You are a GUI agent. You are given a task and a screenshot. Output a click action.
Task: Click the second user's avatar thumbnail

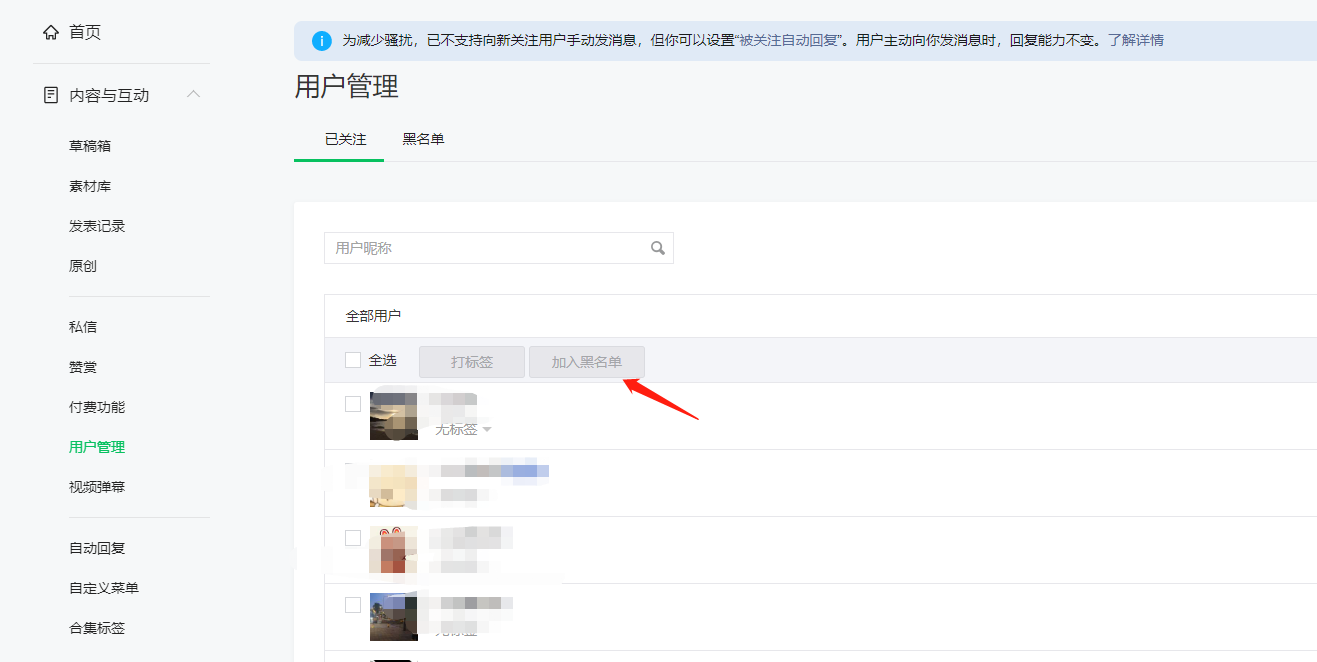(394, 483)
